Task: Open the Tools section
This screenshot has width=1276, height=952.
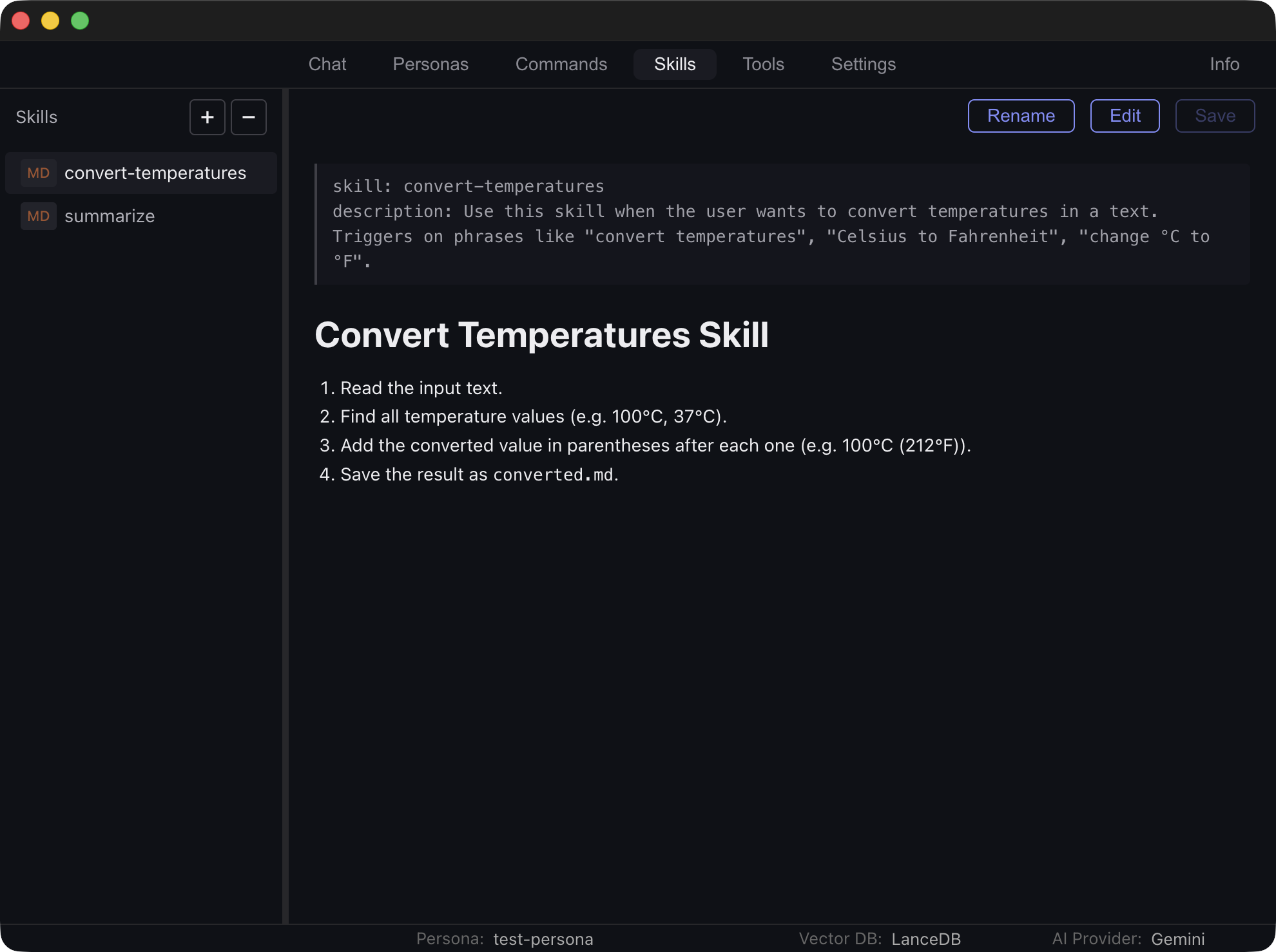Action: click(763, 64)
